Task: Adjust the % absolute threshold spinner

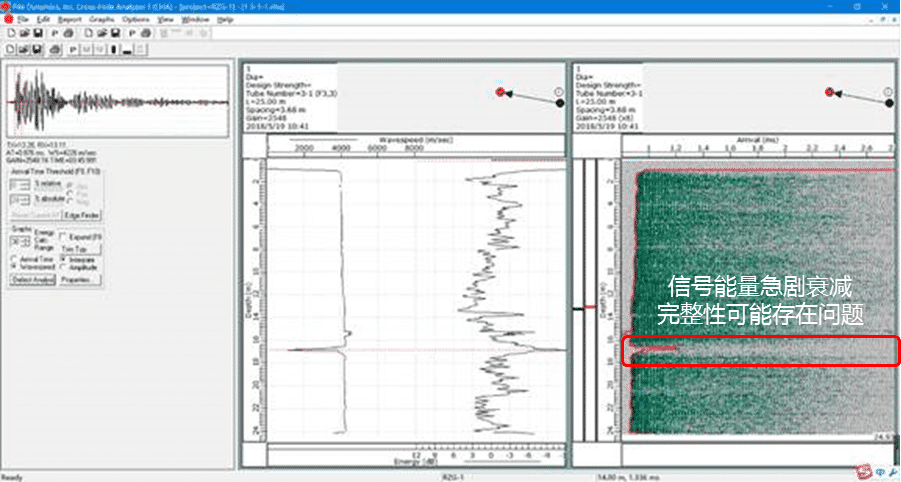Action: pyautogui.click(x=22, y=199)
